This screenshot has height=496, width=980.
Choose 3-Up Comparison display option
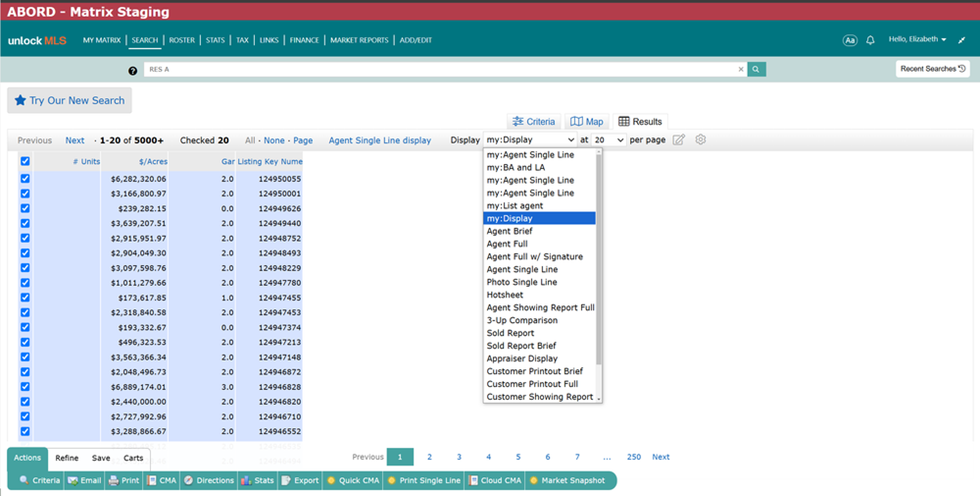tap(539, 320)
